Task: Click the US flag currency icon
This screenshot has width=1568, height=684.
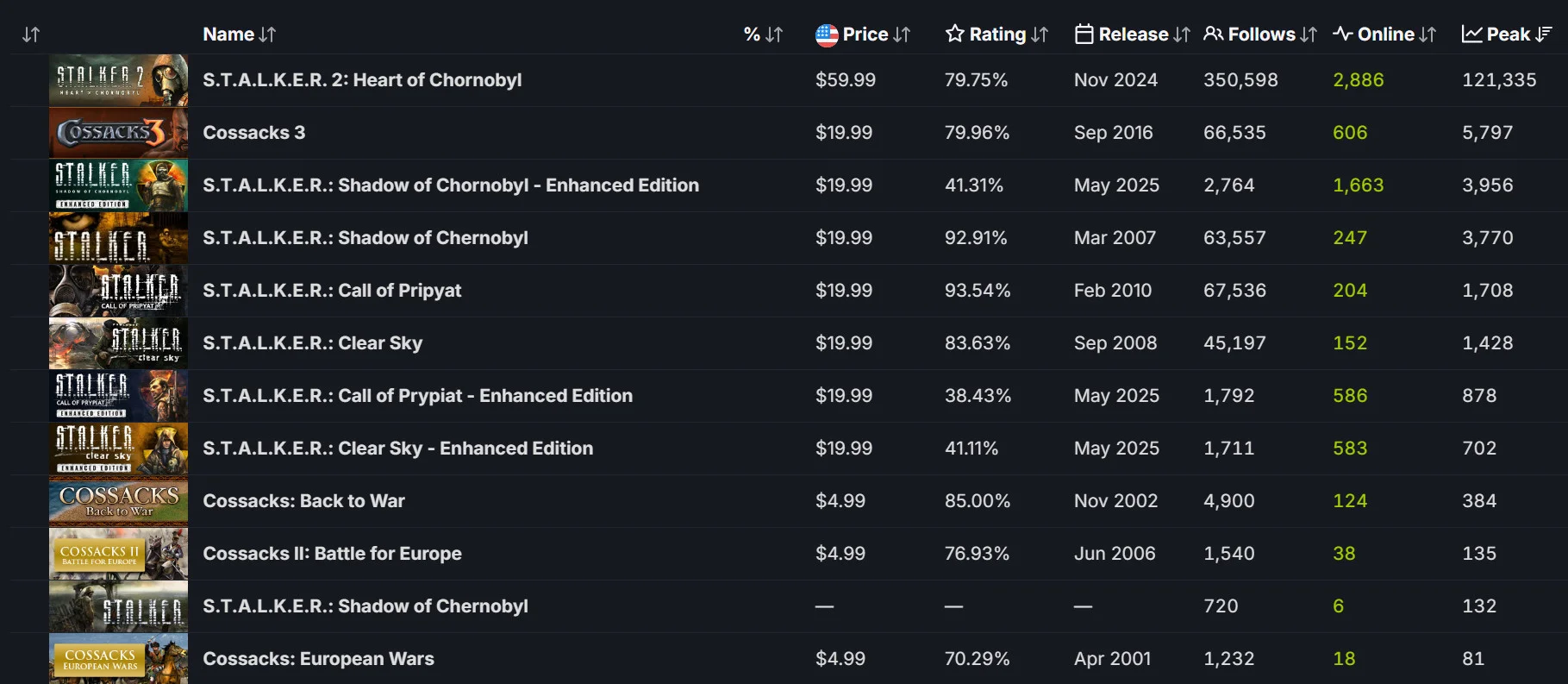Action: 827,35
